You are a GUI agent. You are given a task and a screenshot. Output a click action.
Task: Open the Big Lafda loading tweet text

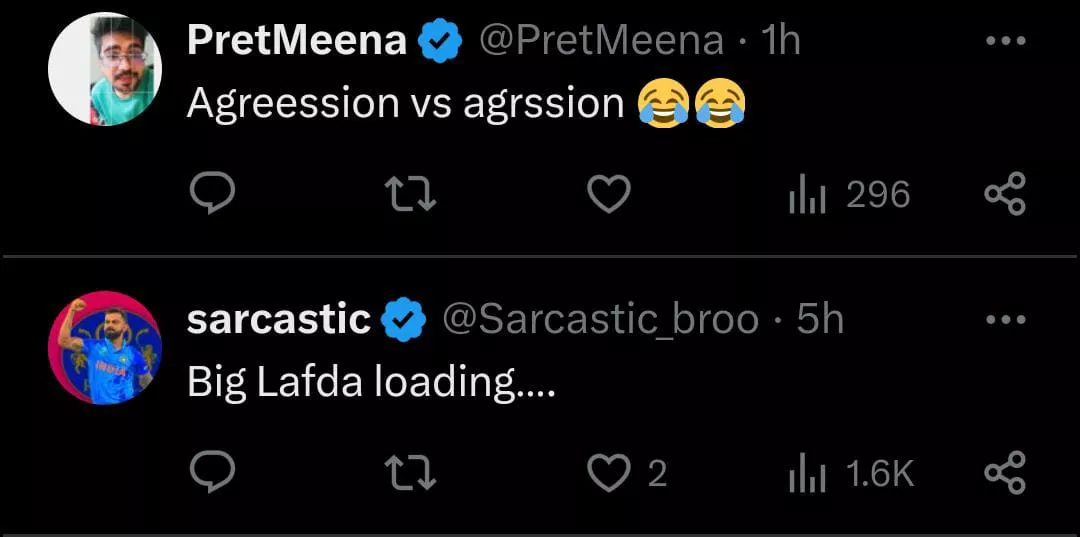click(370, 382)
